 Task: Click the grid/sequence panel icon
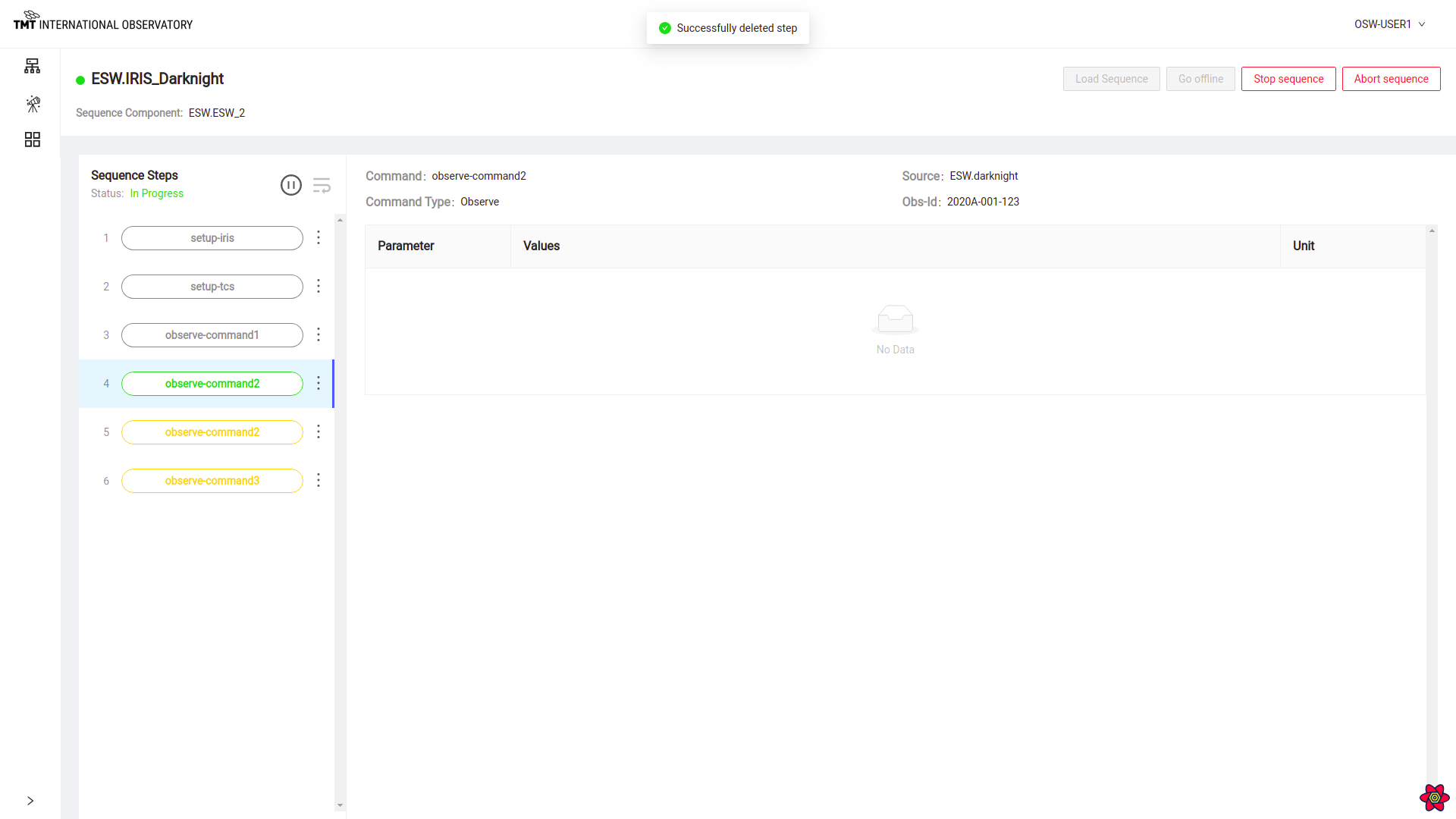32,139
